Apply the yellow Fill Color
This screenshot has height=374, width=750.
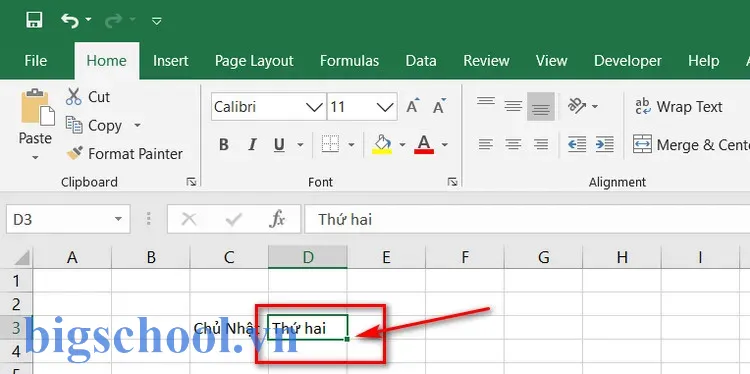382,144
